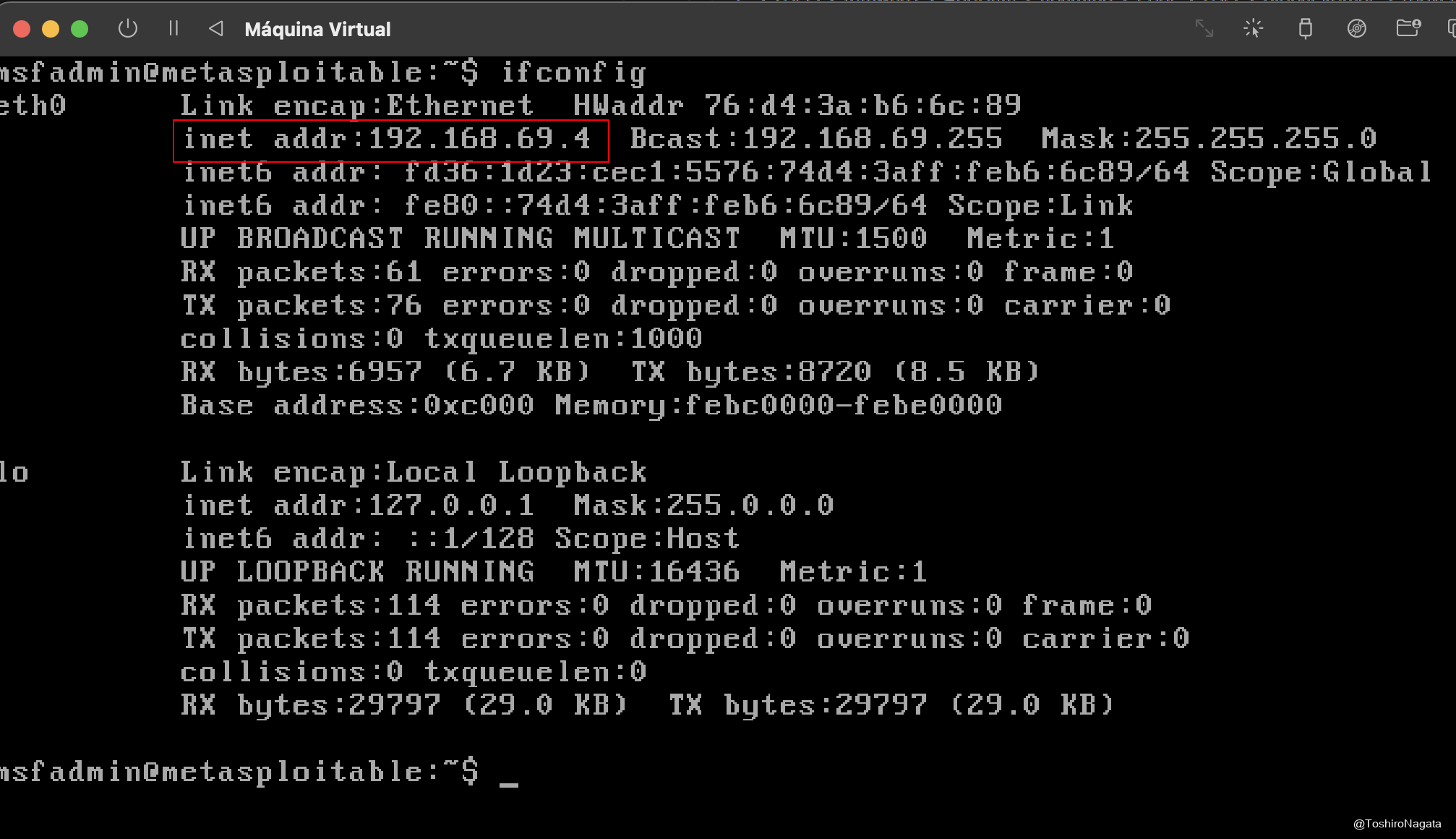
Task: Click the resize display arrows icon
Action: point(1204,29)
